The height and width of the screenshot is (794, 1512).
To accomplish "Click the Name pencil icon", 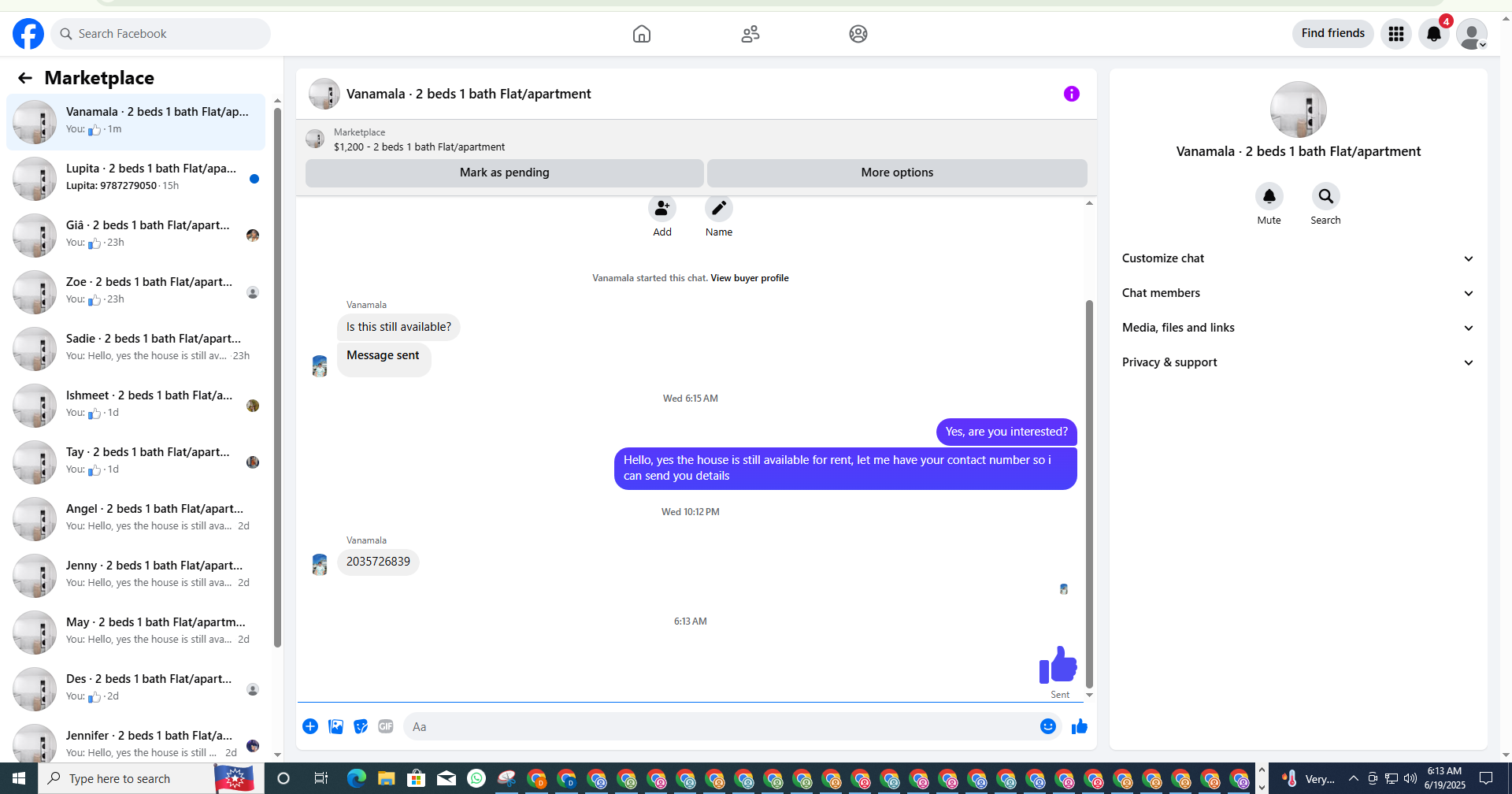I will [719, 208].
